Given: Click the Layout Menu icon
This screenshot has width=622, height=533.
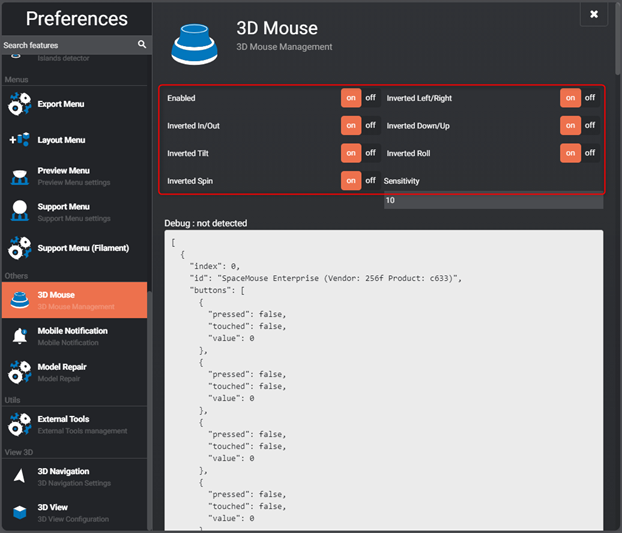Looking at the screenshot, I should click(19, 141).
